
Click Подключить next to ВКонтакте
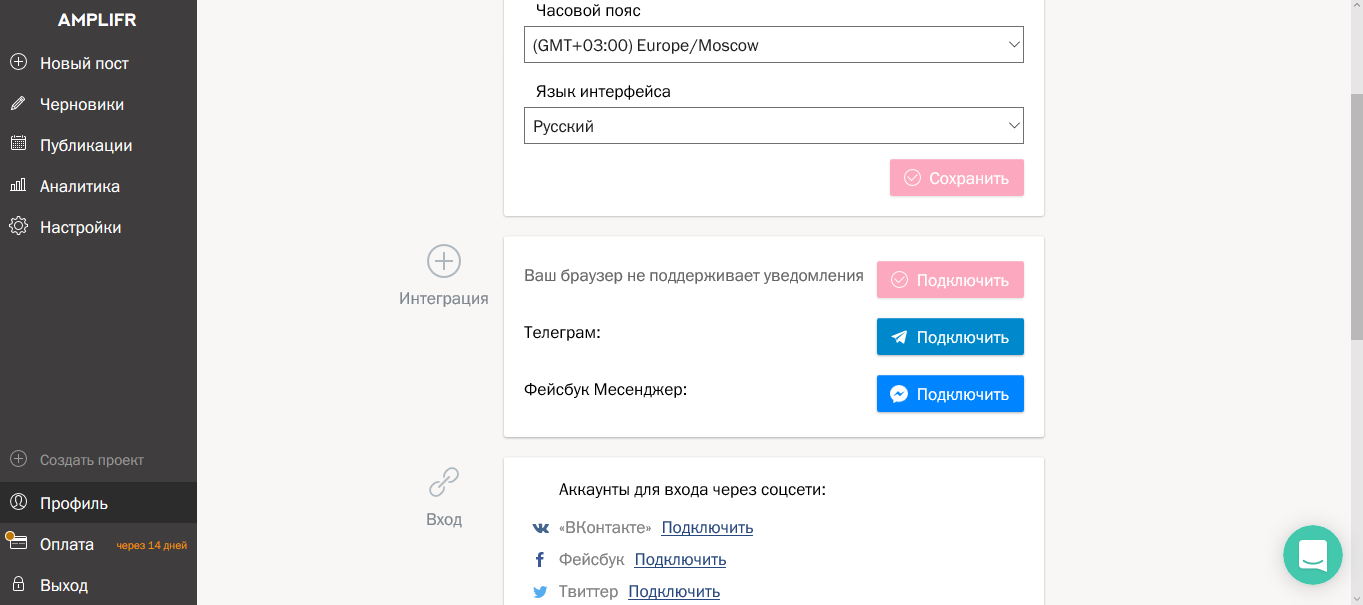(706, 527)
